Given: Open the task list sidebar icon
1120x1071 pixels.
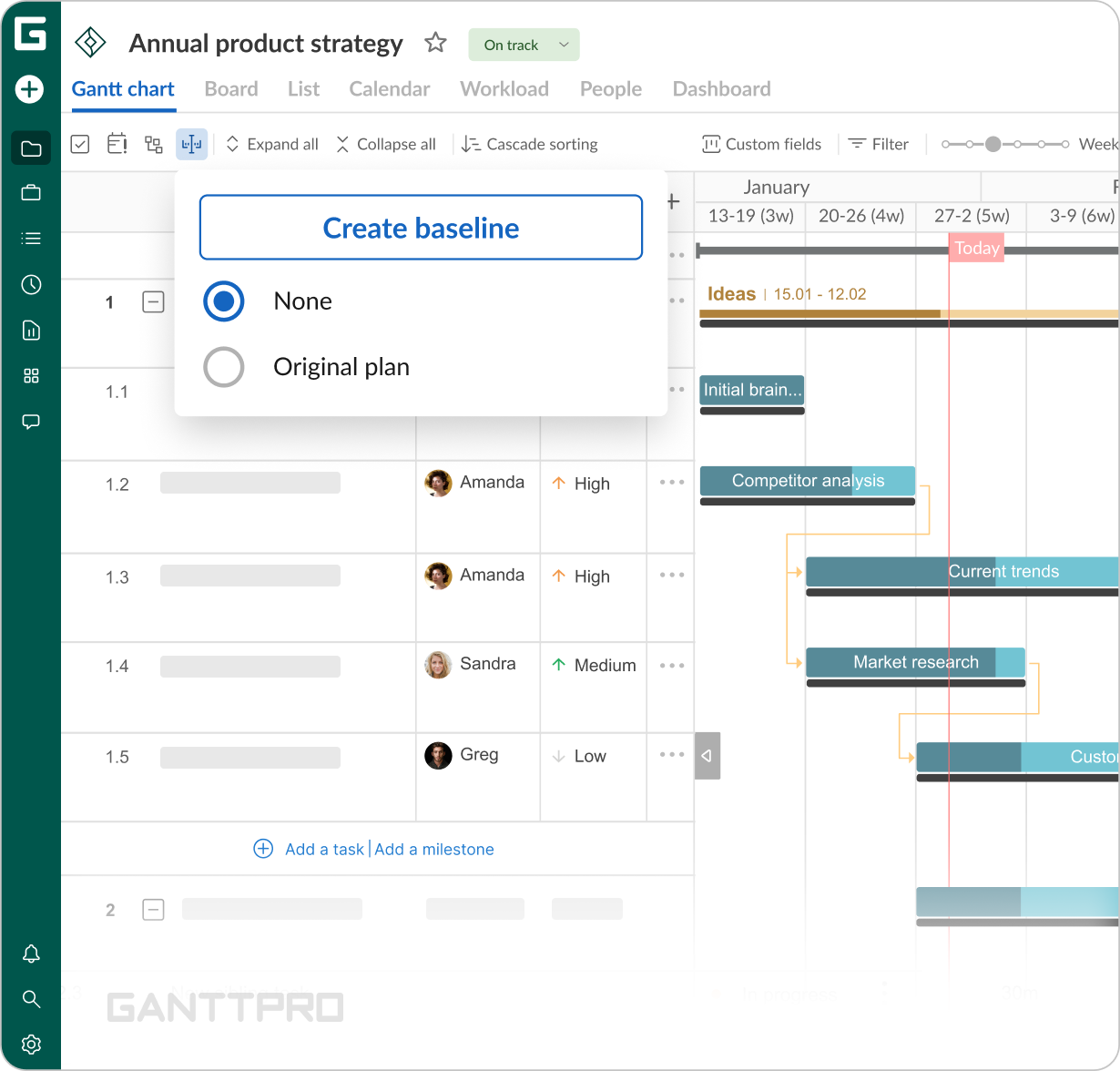Looking at the screenshot, I should pyautogui.click(x=31, y=239).
